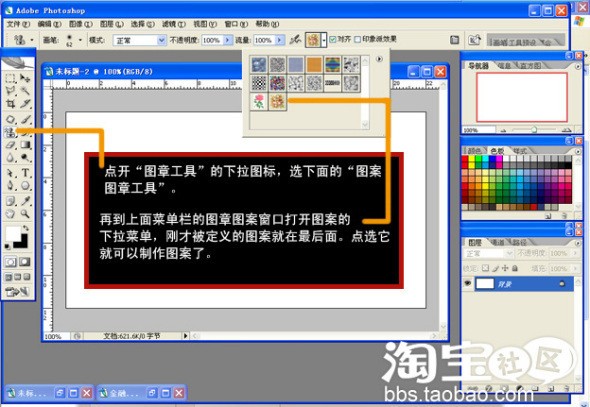The image size is (590, 407).
Task: Select the Pattern Stamp tool in toolbox
Action: 10,132
